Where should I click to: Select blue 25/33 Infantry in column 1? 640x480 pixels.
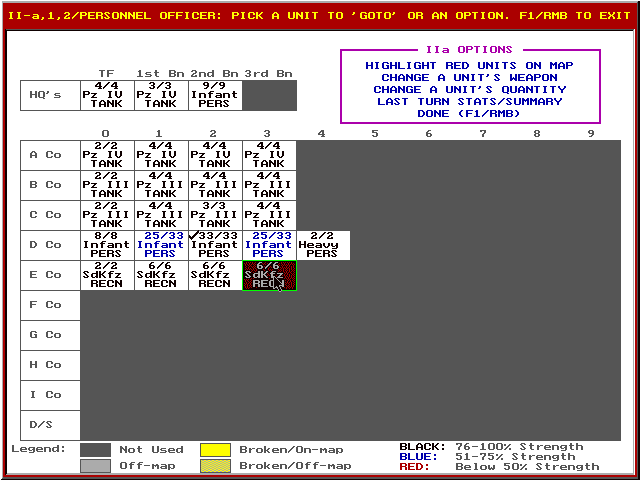160,245
